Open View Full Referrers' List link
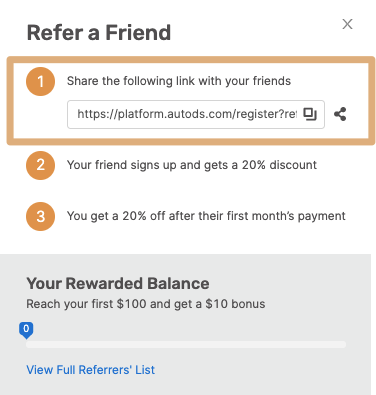 pyautogui.click(x=91, y=370)
